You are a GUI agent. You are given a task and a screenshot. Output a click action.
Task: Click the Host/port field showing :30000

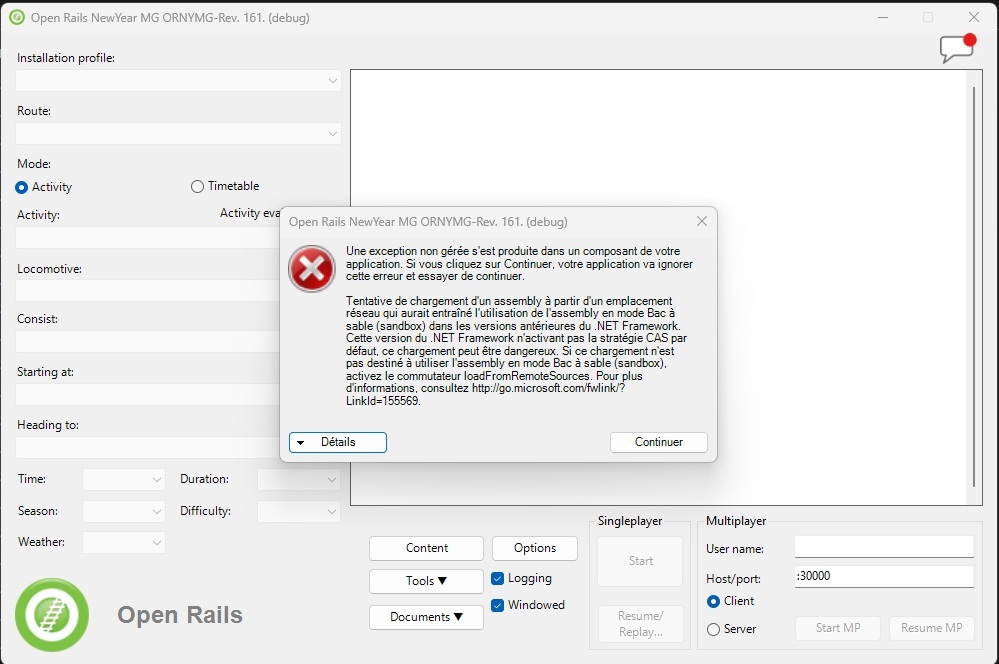click(x=884, y=577)
